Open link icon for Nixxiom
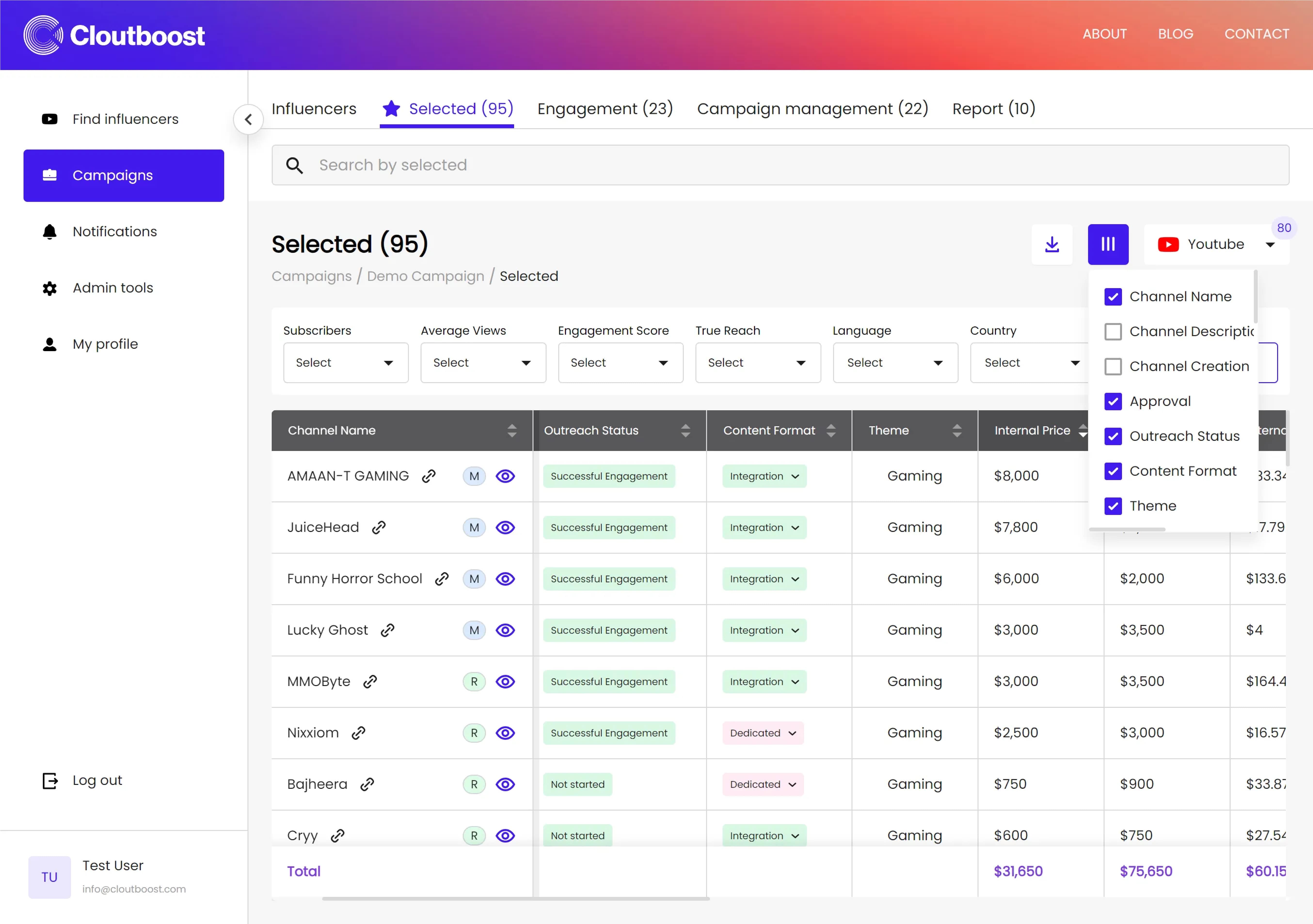This screenshot has width=1313, height=924. [358, 733]
